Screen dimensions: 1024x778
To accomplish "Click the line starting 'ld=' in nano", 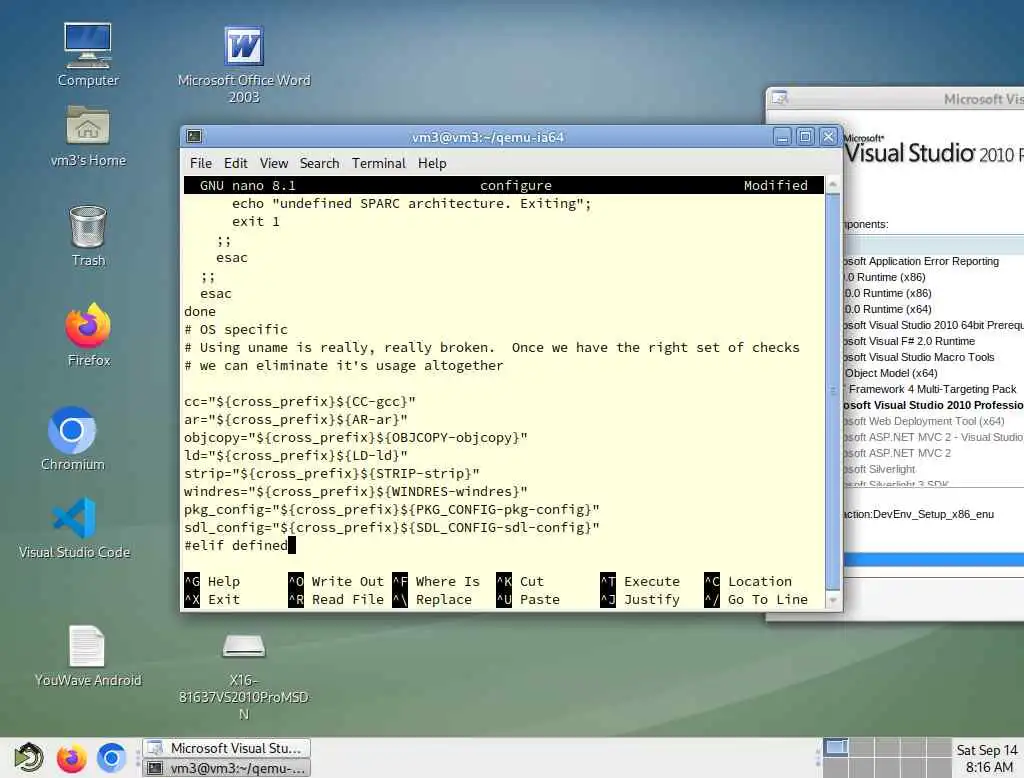I will 296,455.
